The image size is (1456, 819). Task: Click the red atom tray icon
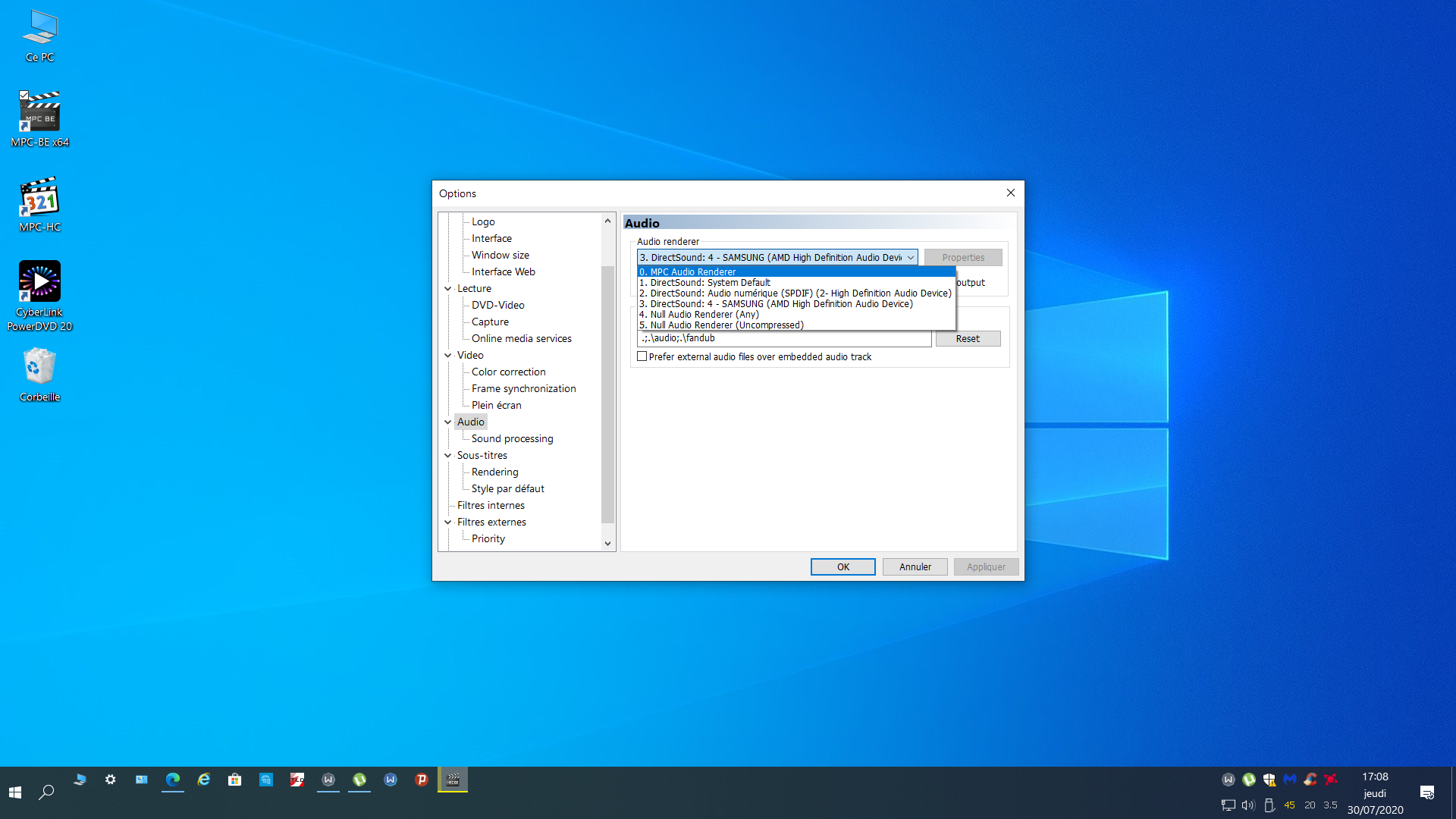click(x=1331, y=780)
